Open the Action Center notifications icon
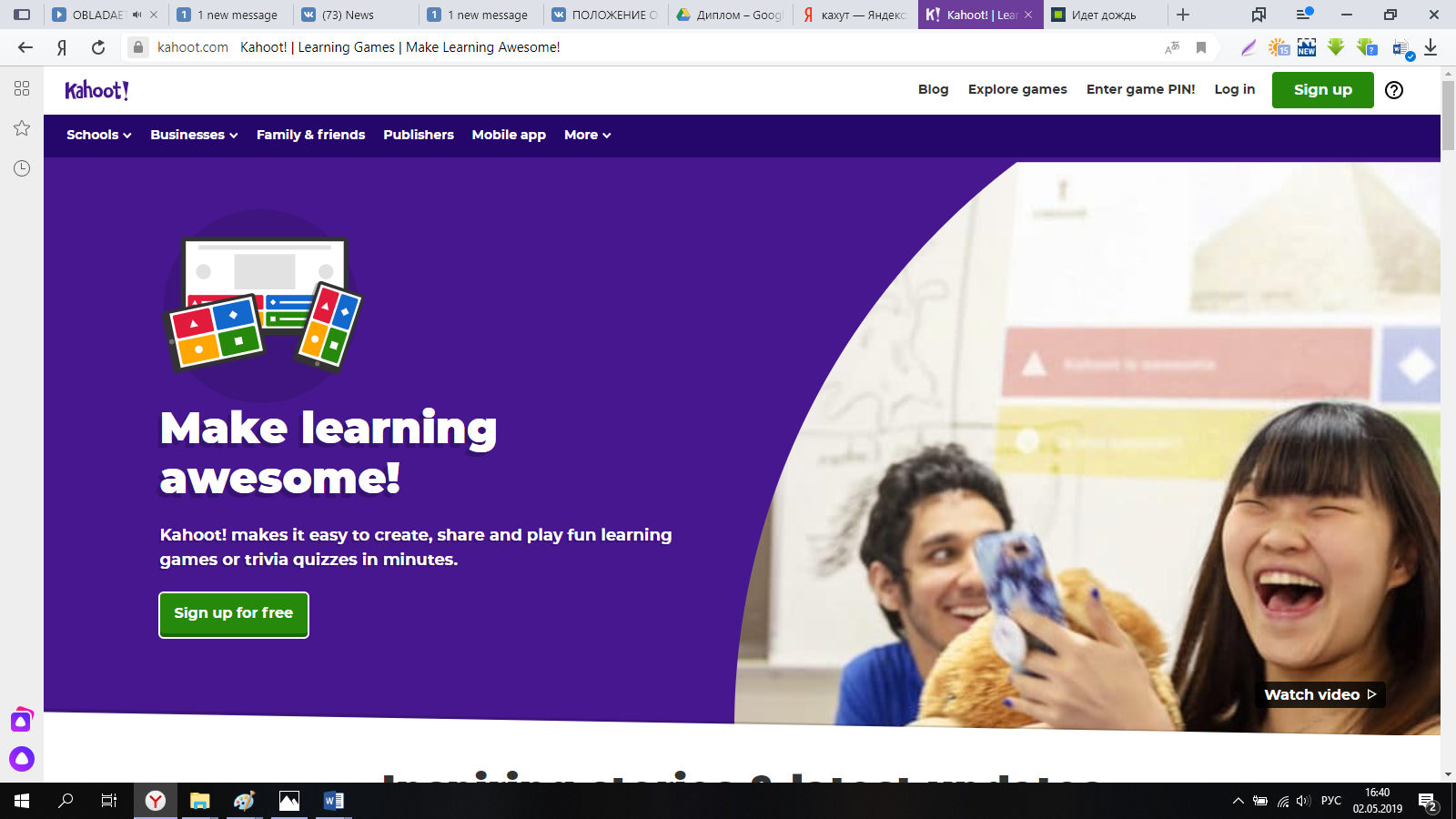The width and height of the screenshot is (1456, 819). pos(1428,802)
